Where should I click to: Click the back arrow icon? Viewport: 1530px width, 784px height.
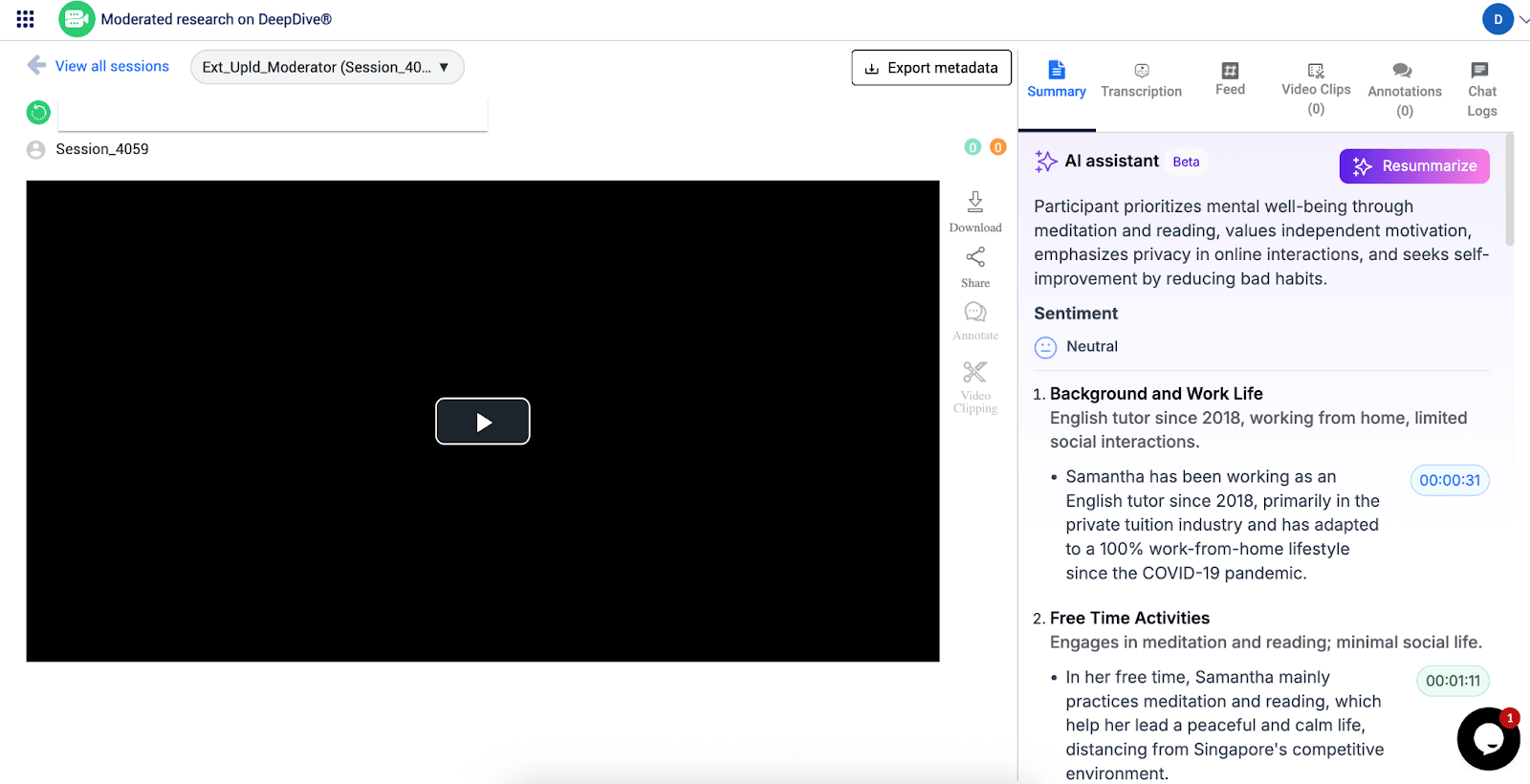click(x=36, y=65)
